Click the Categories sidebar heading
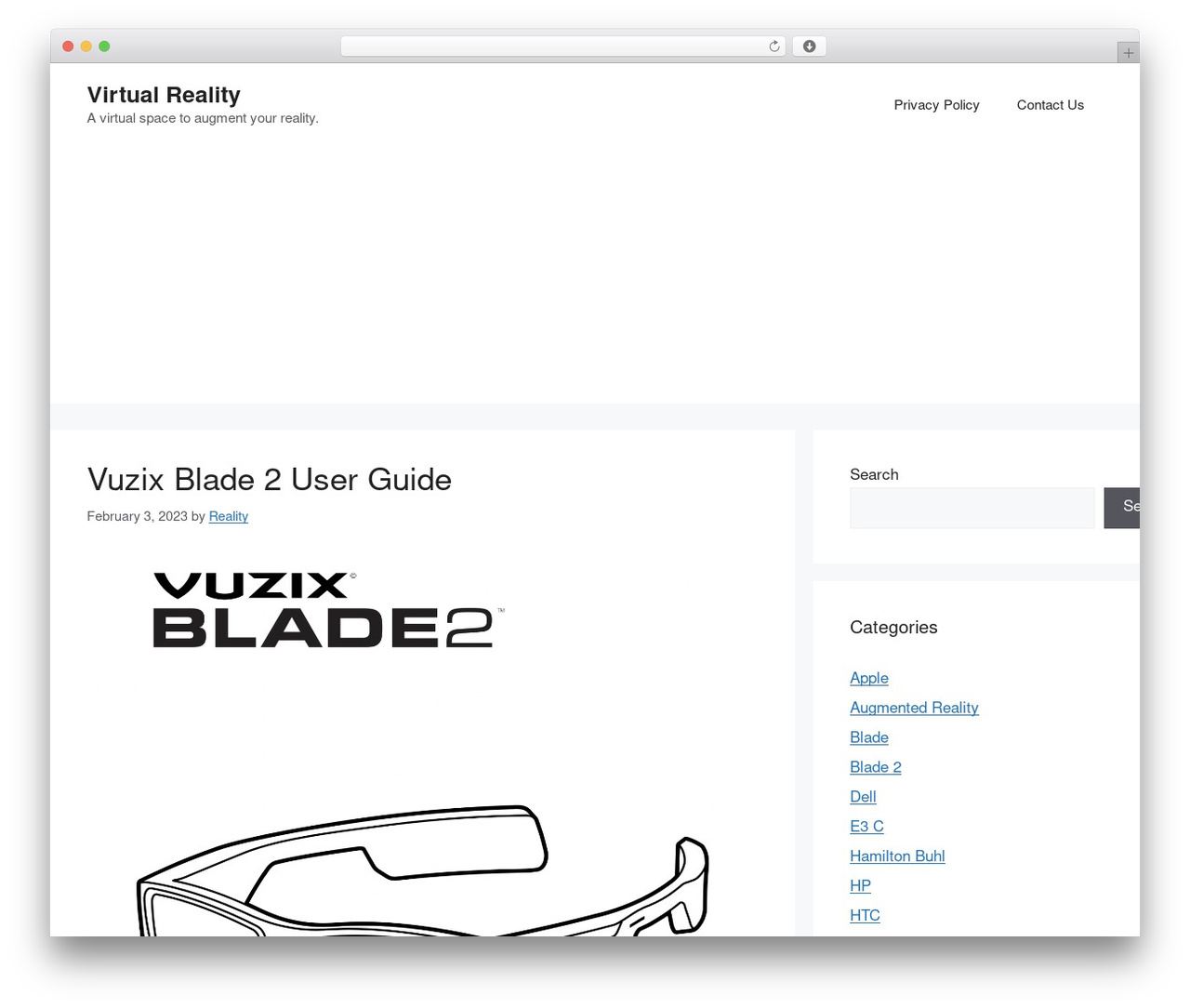 click(x=893, y=628)
